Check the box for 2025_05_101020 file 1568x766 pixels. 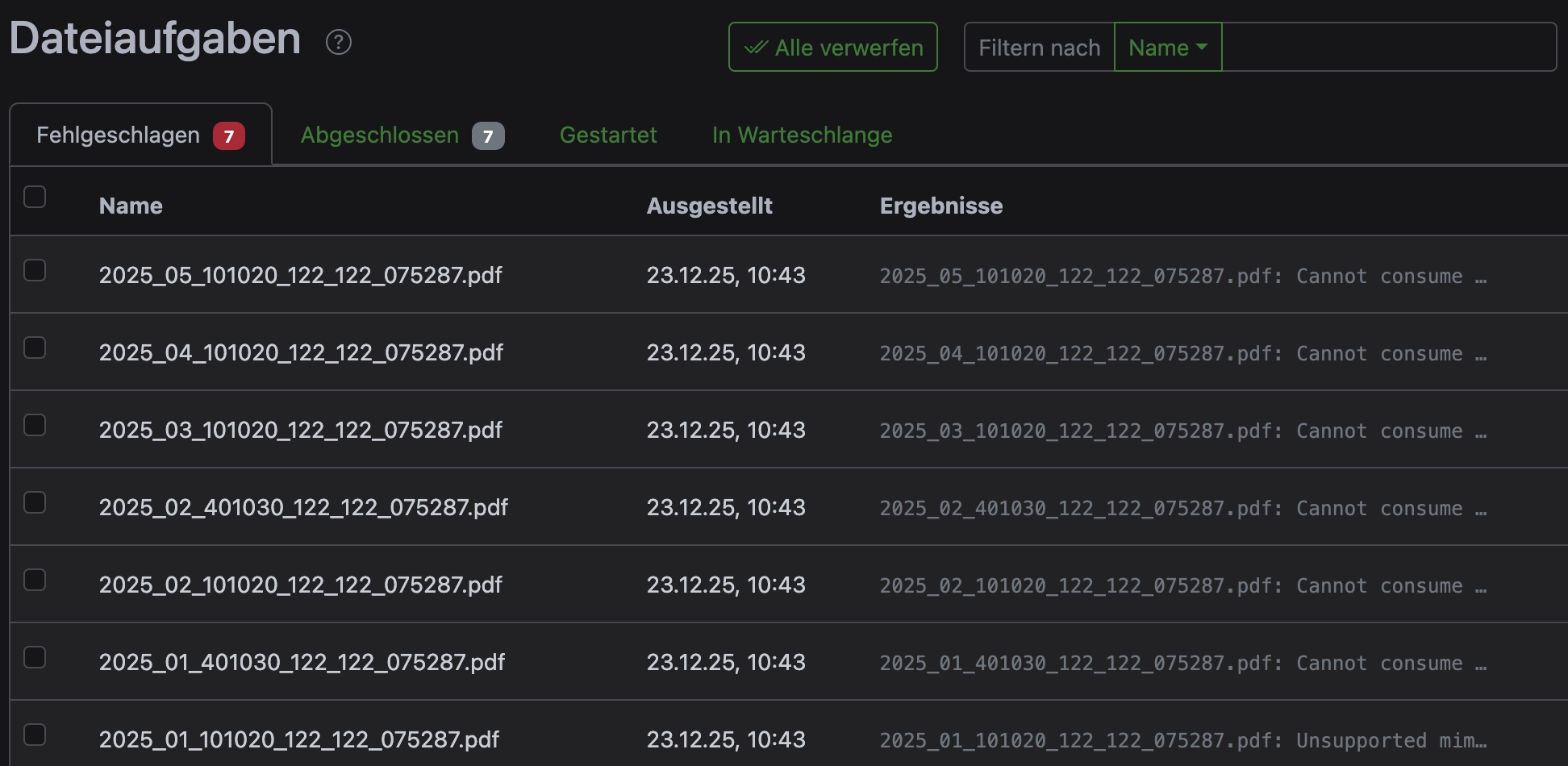coord(35,270)
